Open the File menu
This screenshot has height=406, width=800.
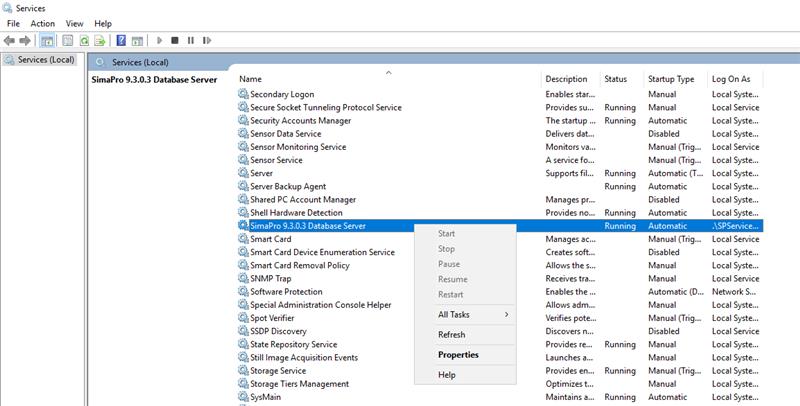pyautogui.click(x=13, y=23)
